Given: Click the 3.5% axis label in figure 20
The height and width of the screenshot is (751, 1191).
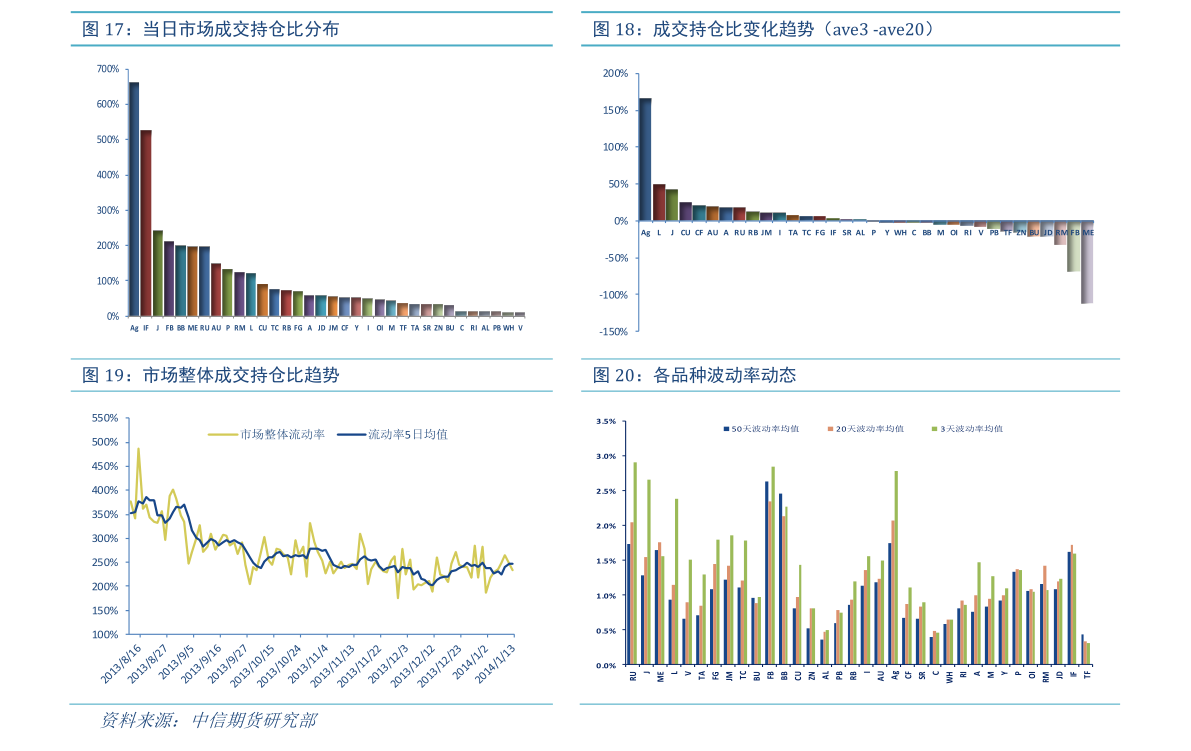Looking at the screenshot, I should click(x=606, y=421).
